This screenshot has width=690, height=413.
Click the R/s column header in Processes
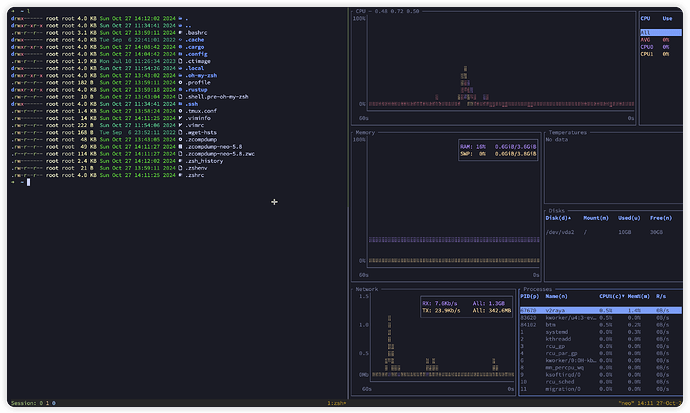pyautogui.click(x=661, y=296)
